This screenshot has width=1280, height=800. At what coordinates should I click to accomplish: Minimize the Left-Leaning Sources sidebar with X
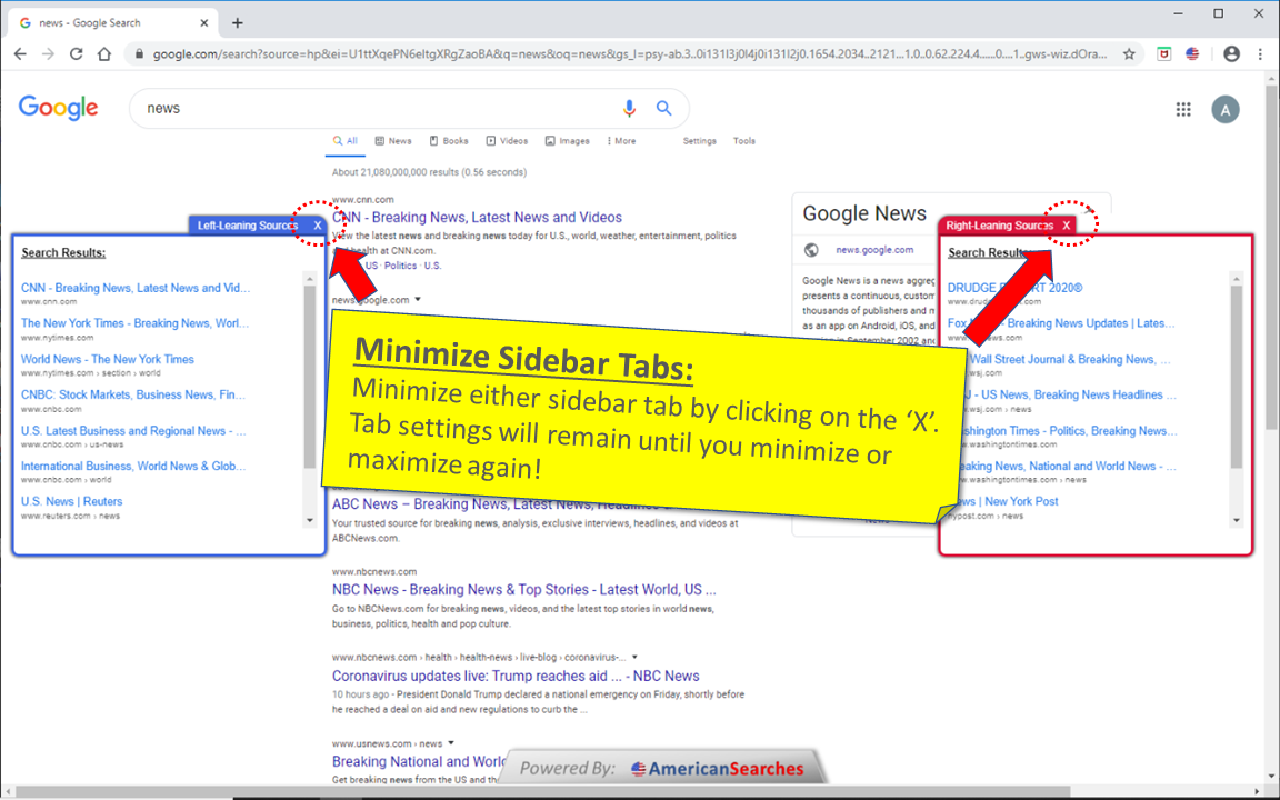[x=317, y=226]
